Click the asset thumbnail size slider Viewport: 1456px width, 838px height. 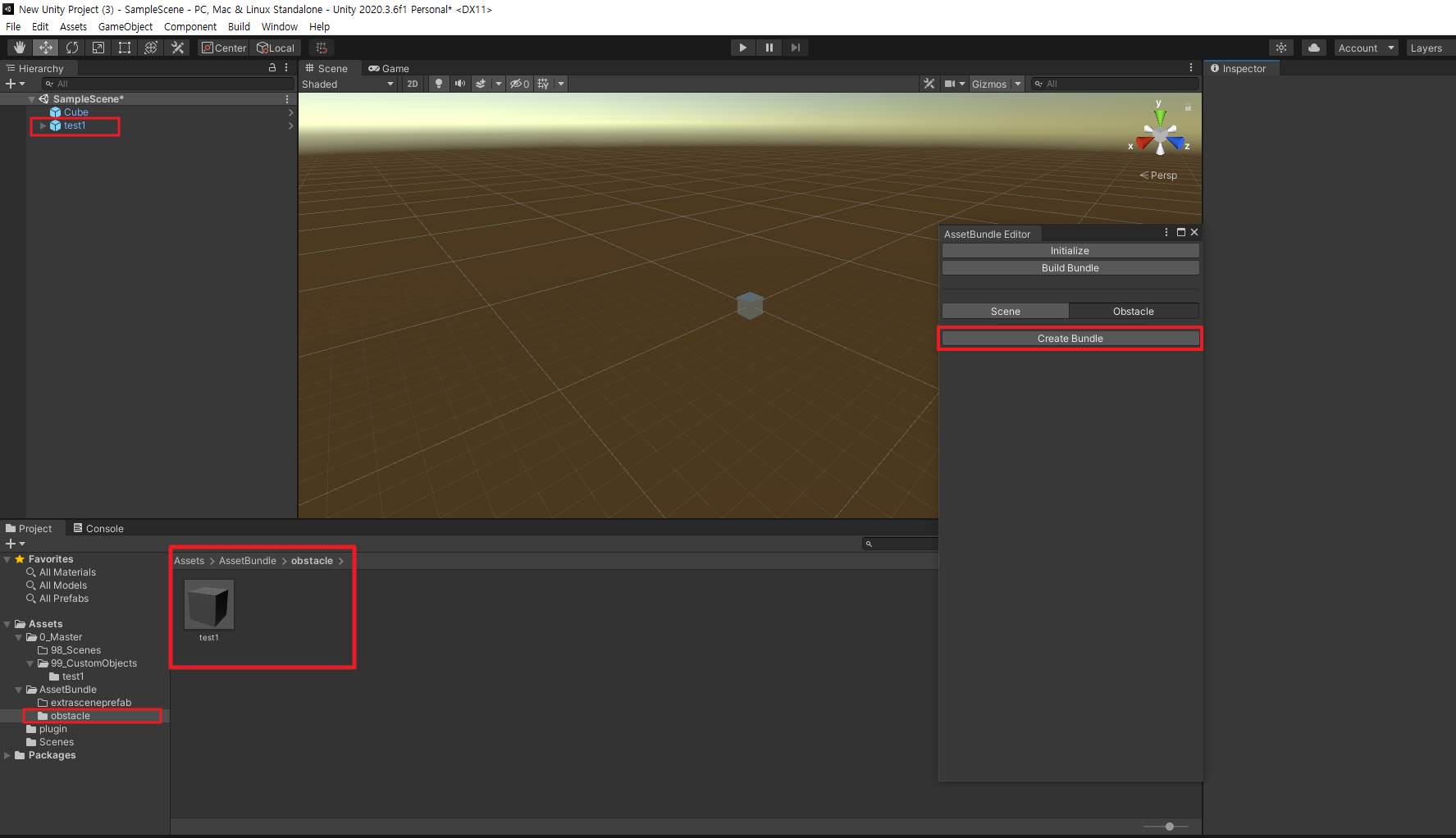click(1169, 827)
